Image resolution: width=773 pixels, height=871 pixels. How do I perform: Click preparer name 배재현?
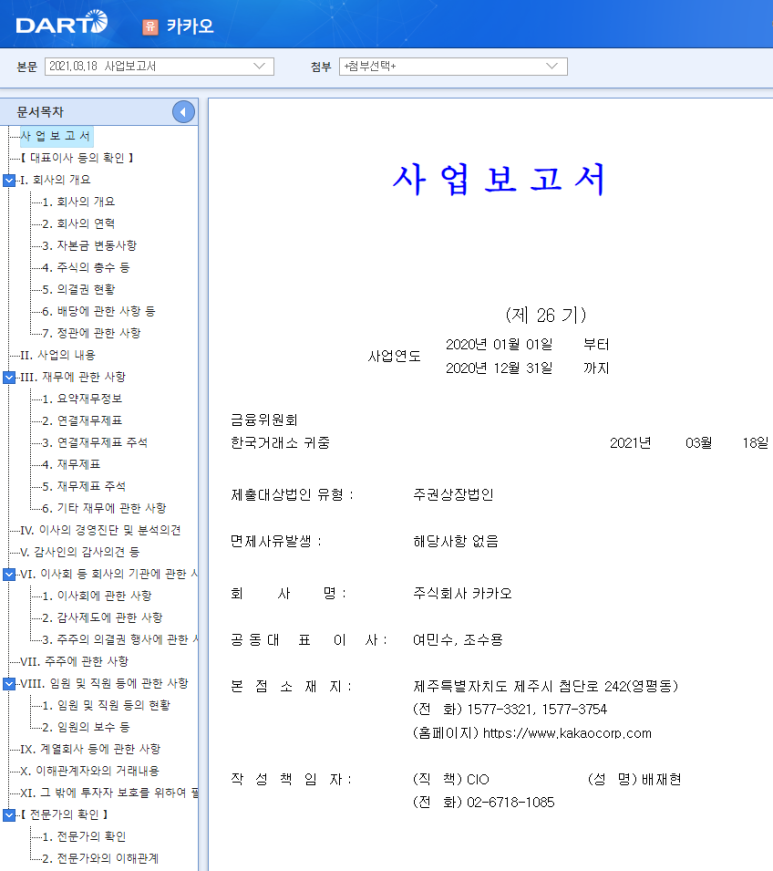click(x=661, y=779)
